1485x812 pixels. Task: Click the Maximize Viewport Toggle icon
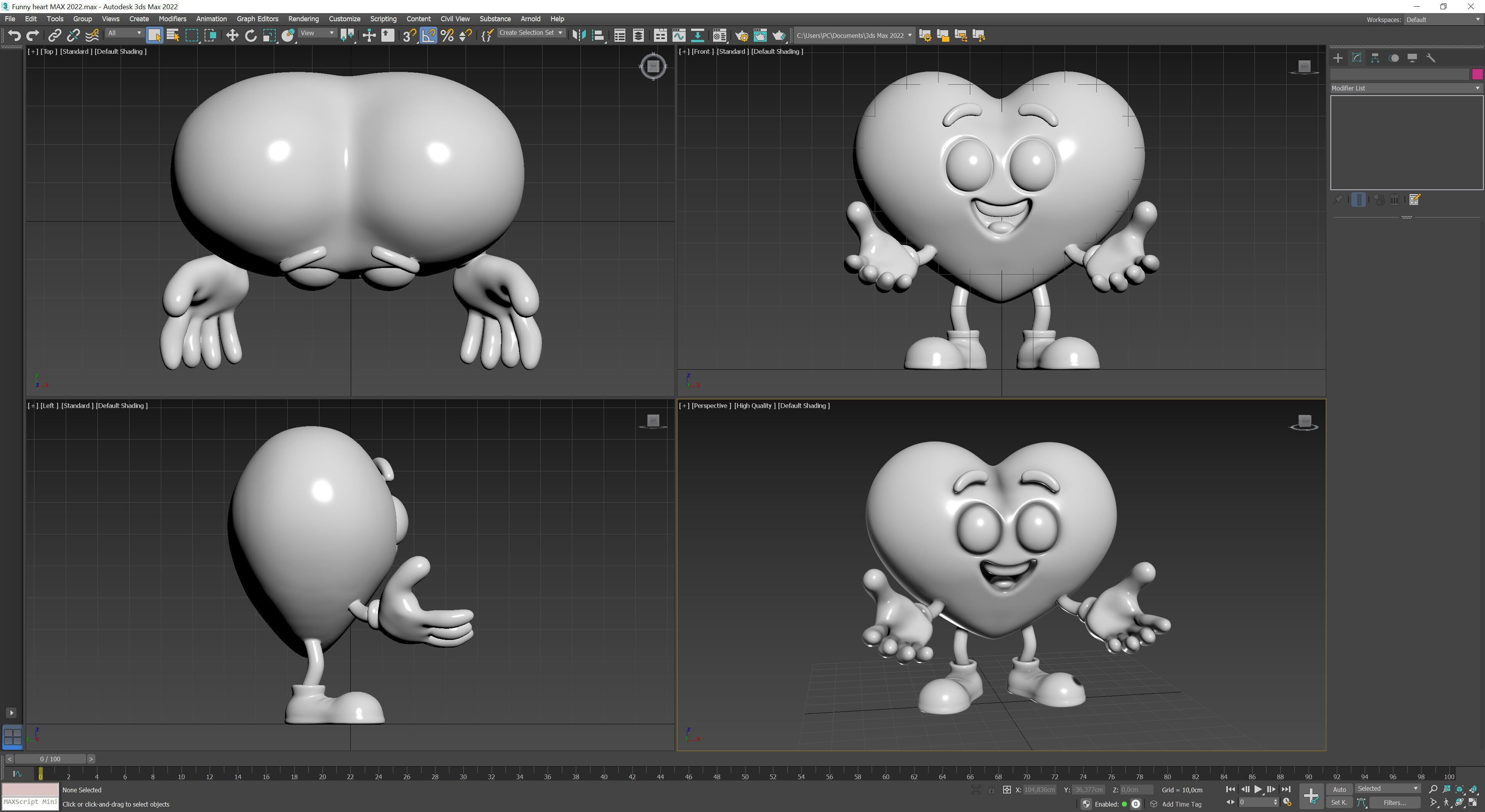coord(1473,802)
